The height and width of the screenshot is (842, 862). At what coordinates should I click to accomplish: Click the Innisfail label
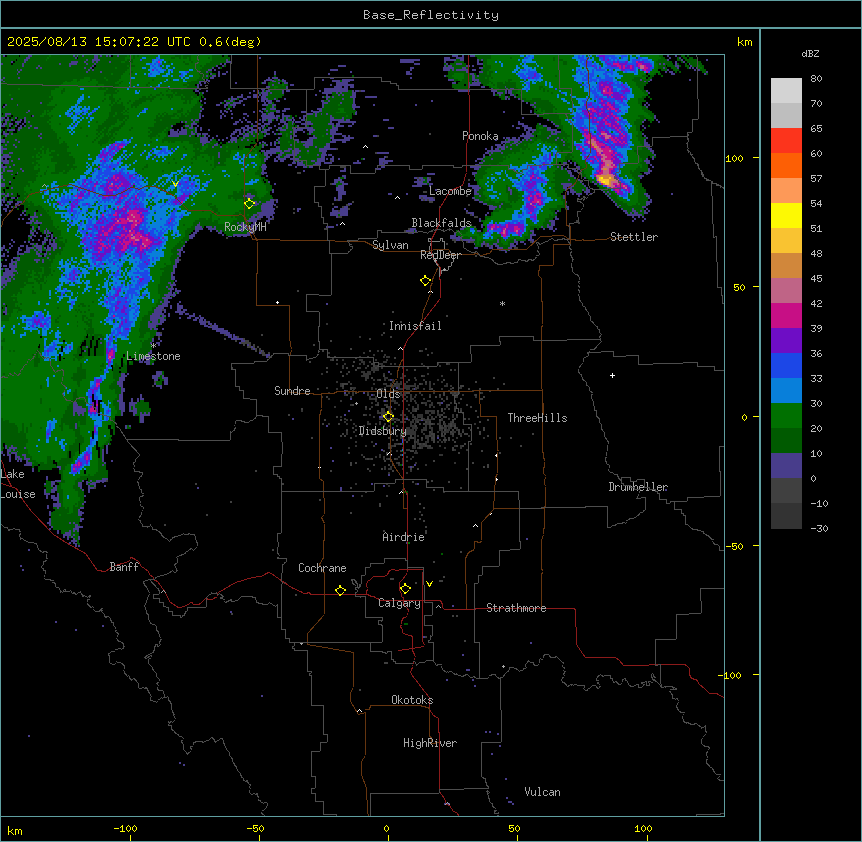[415, 326]
